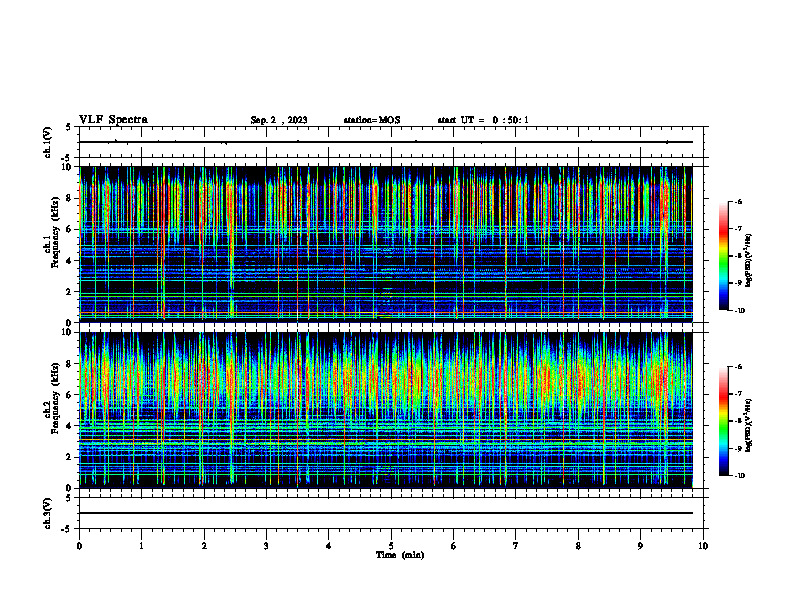Viewport: 792px width, 612px height.
Task: Click the ch.1 color scale bar
Action: coord(723,256)
